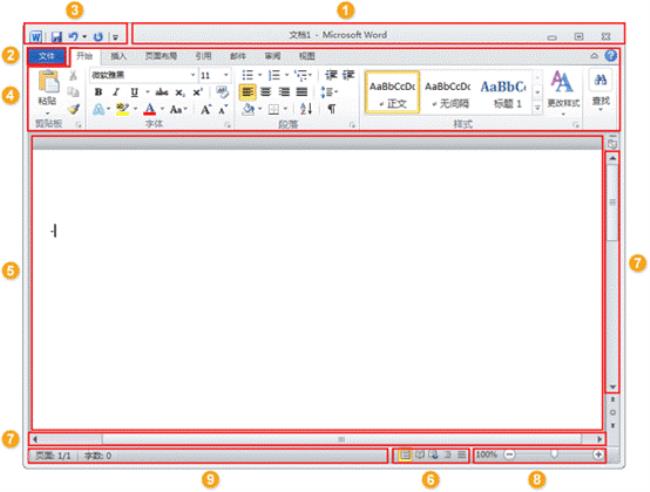Click the Shading paint bucket icon
The image size is (650, 492).
tap(248, 109)
